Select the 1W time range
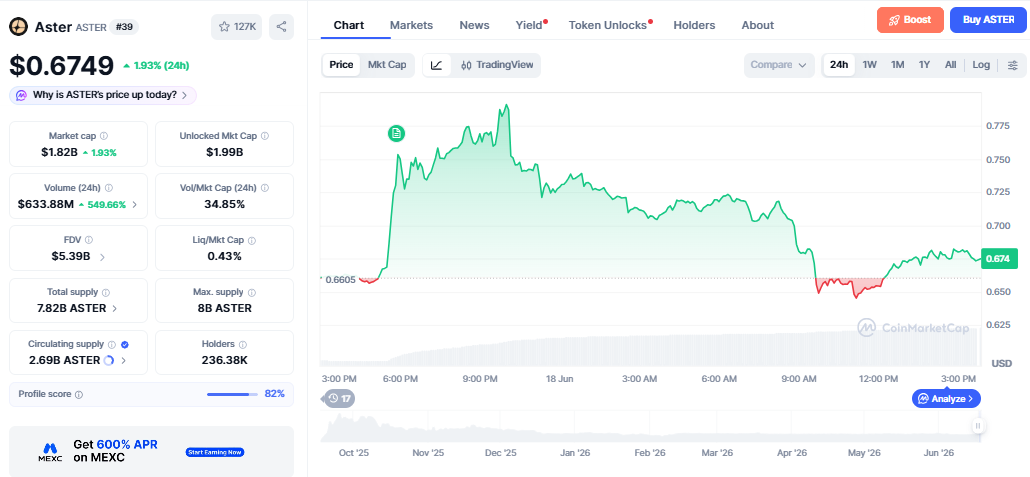 tap(870, 65)
